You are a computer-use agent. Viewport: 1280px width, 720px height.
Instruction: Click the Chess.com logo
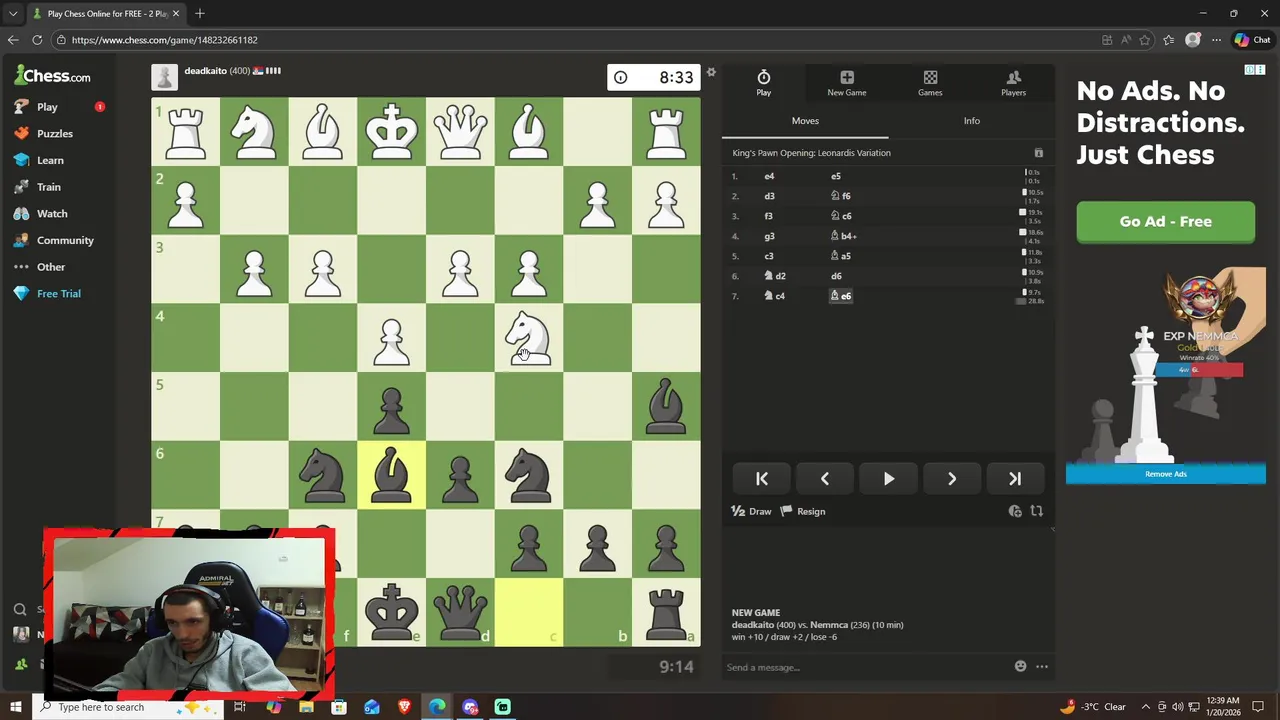coord(52,75)
